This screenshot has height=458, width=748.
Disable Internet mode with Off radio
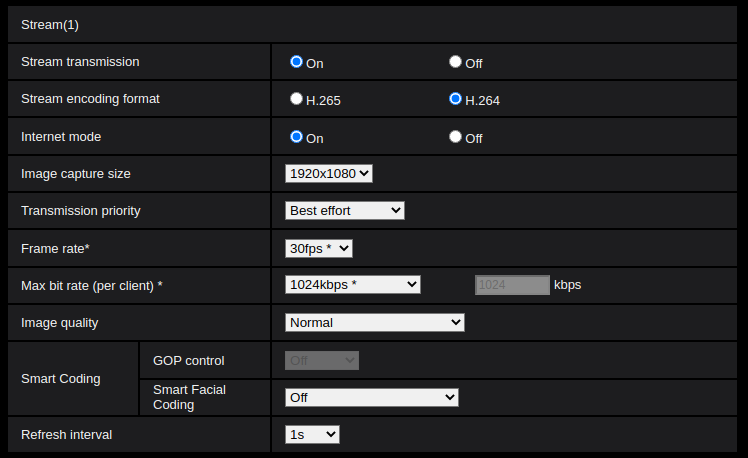pos(455,136)
